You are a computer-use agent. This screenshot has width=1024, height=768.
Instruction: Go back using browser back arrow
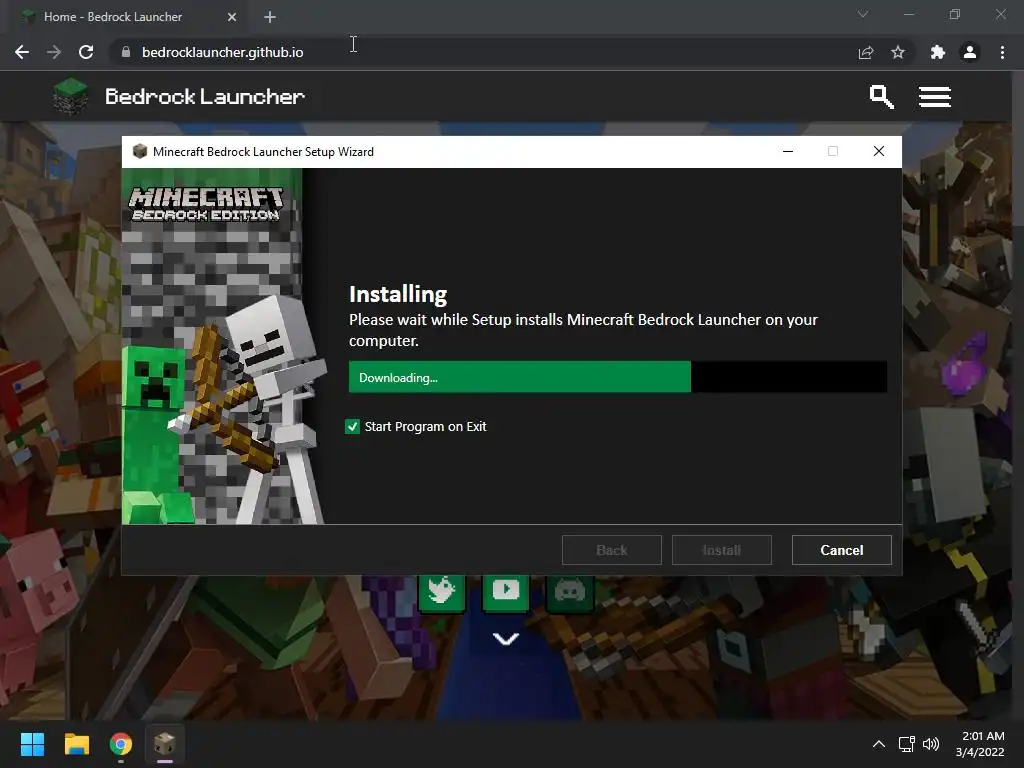[x=22, y=52]
